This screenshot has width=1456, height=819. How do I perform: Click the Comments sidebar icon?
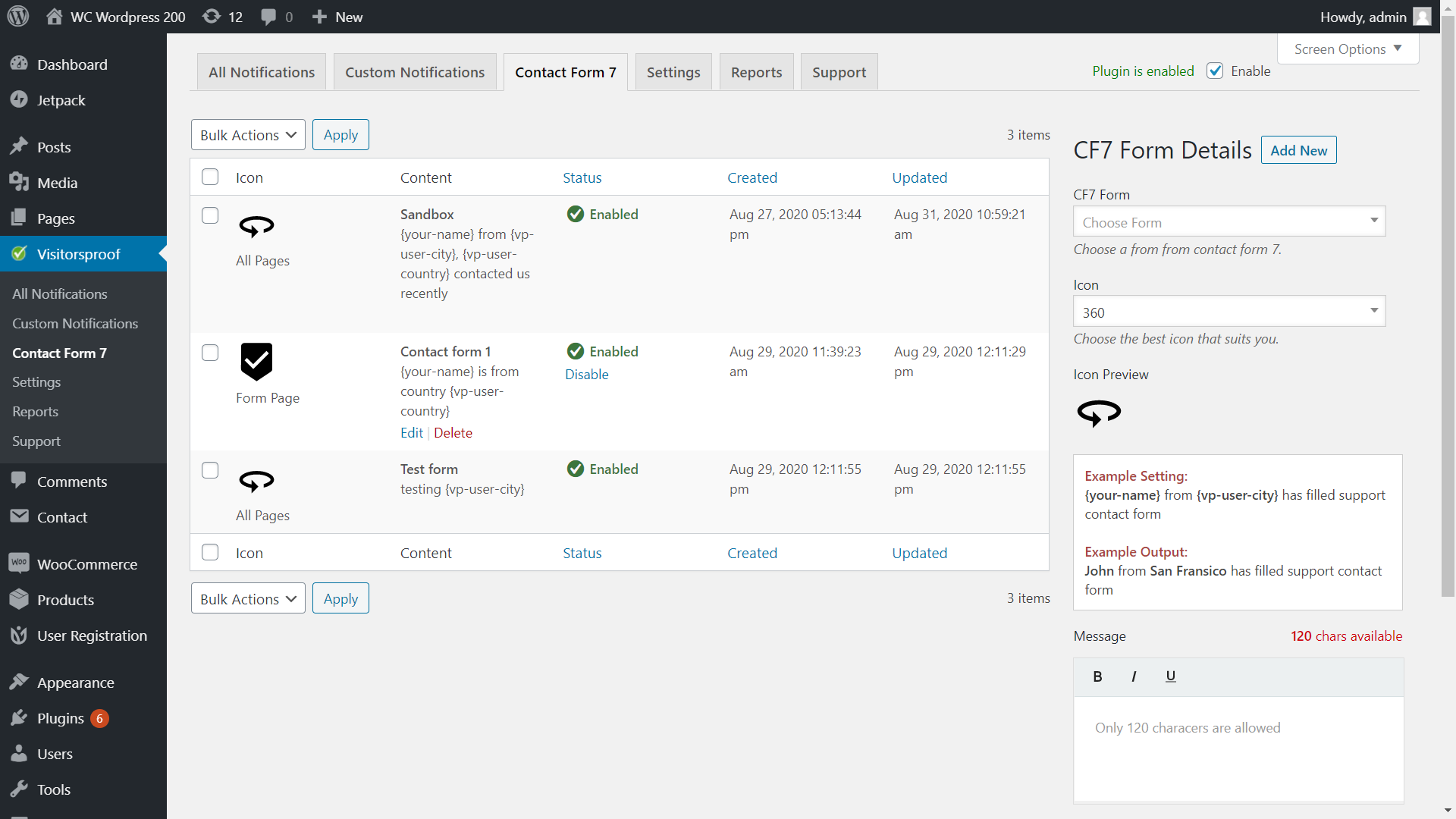19,481
